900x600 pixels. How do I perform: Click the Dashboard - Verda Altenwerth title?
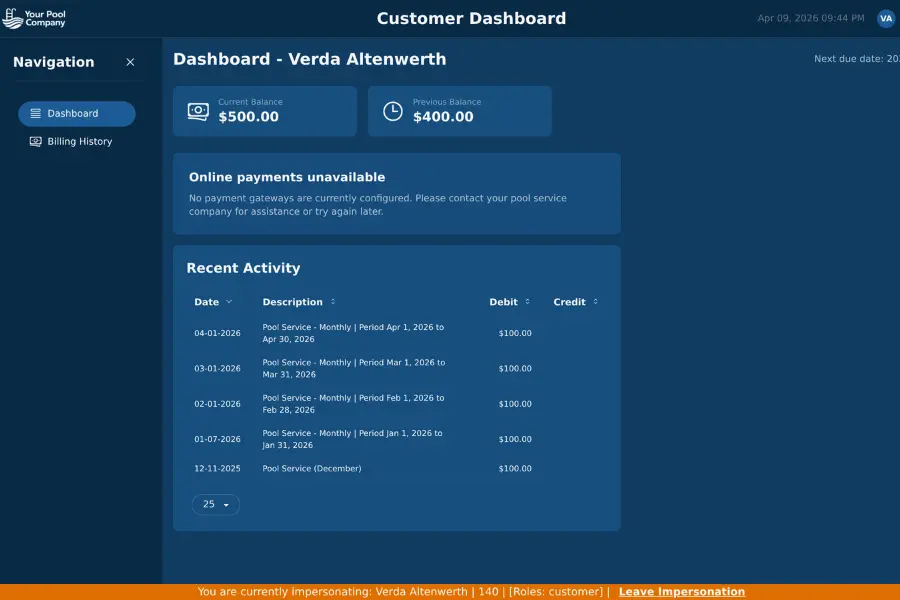pos(309,59)
